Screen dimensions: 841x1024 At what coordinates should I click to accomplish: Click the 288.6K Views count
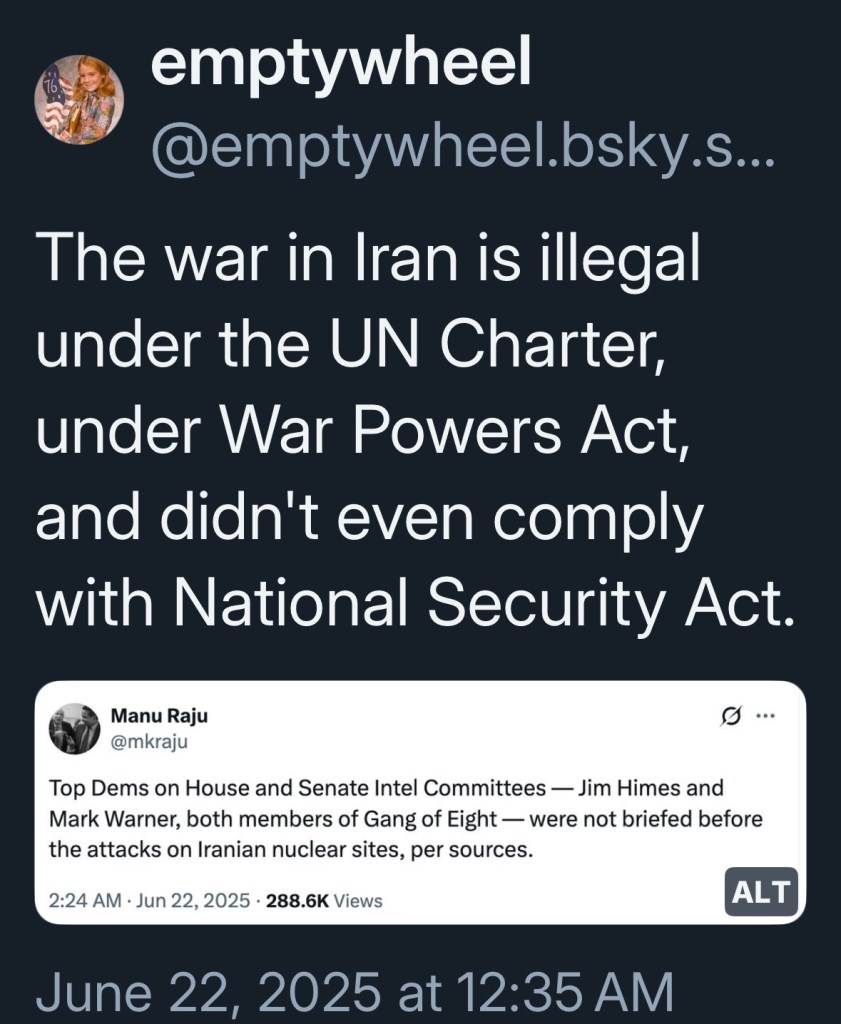[324, 900]
